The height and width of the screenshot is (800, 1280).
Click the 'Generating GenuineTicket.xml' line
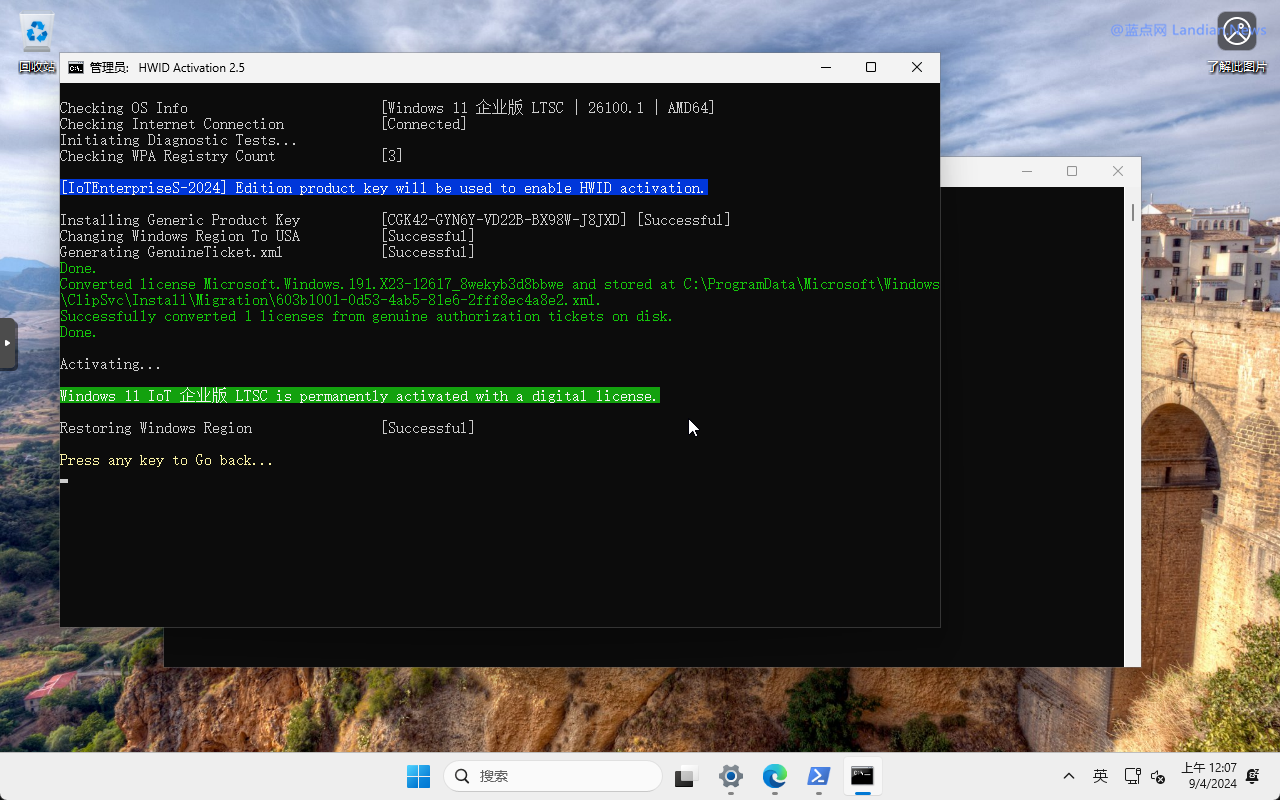[267, 252]
